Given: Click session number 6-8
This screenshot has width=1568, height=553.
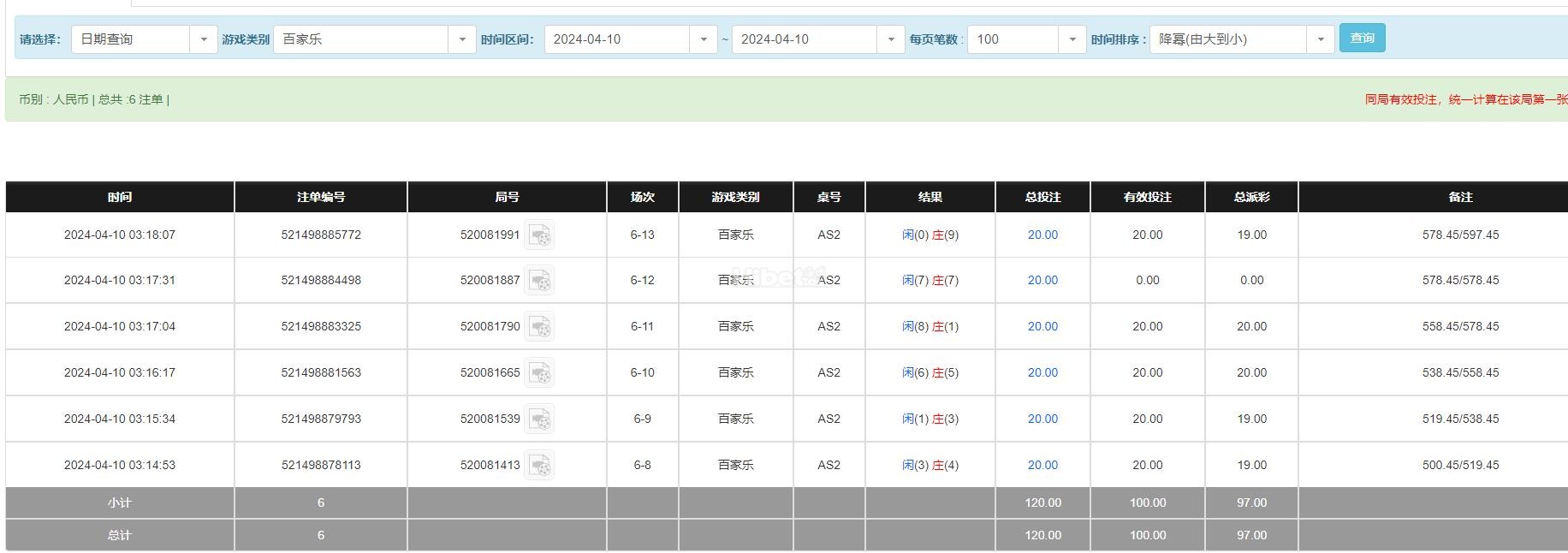Looking at the screenshot, I should (x=642, y=465).
